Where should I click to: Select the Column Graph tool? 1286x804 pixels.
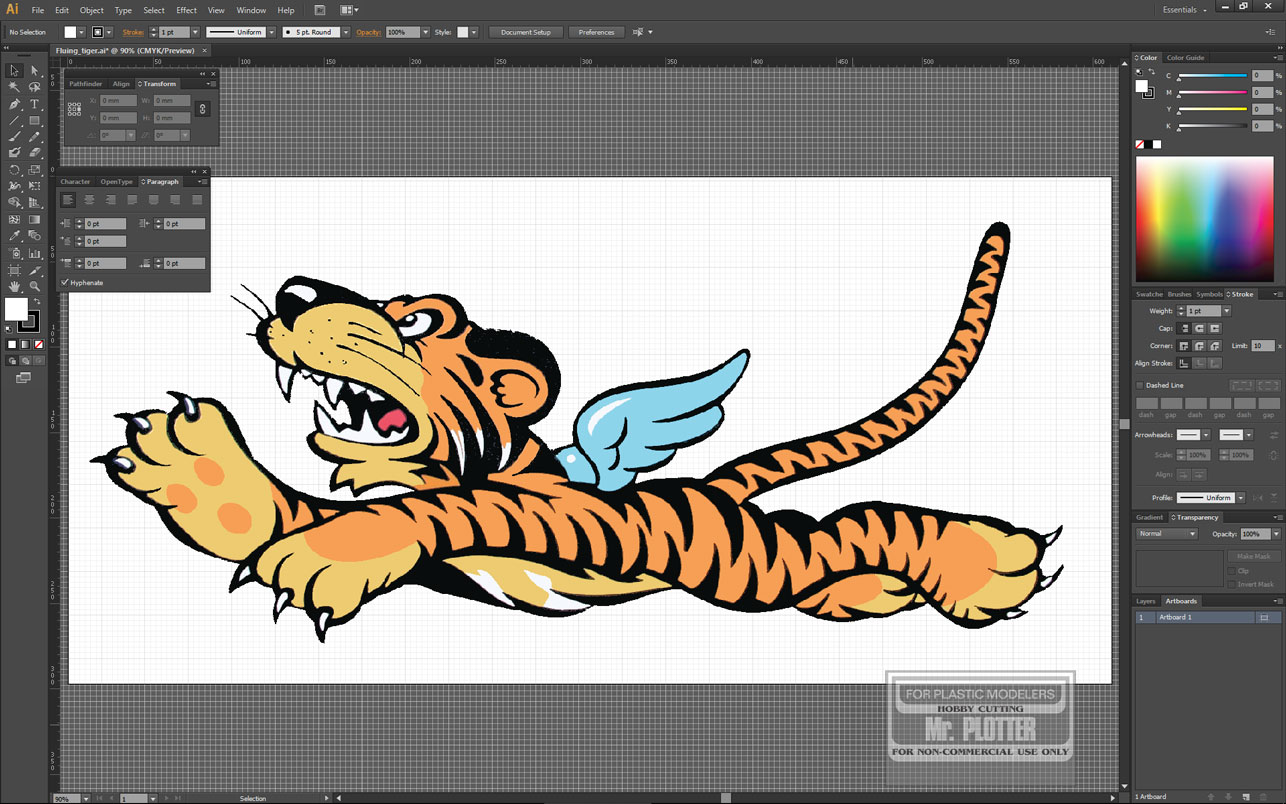[x=34, y=253]
